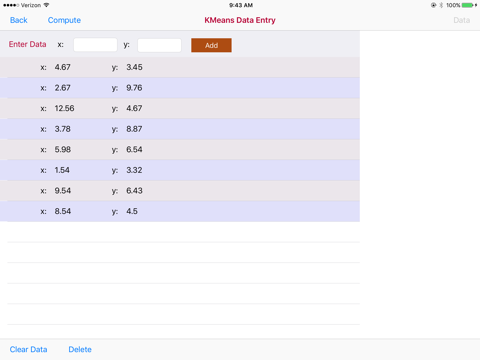
Task: Click the y value 6.43
Action: (x=134, y=191)
